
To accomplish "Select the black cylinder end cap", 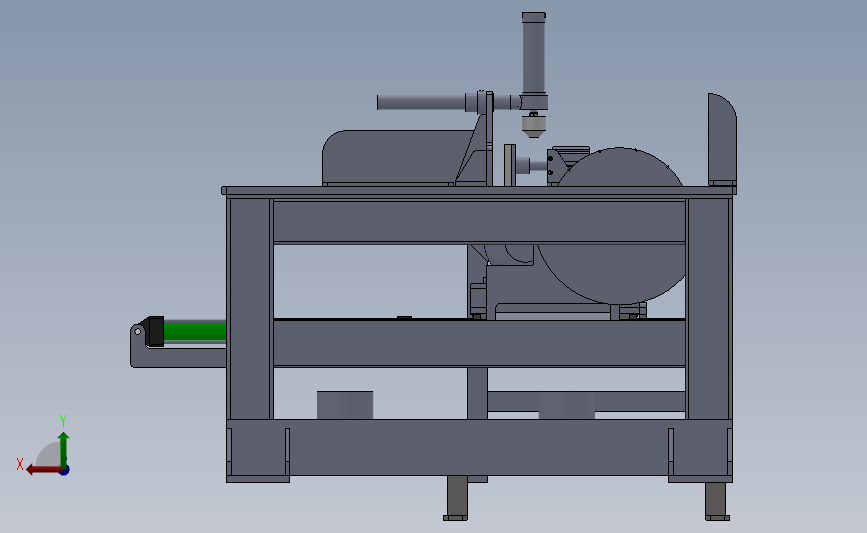I will pos(154,331).
